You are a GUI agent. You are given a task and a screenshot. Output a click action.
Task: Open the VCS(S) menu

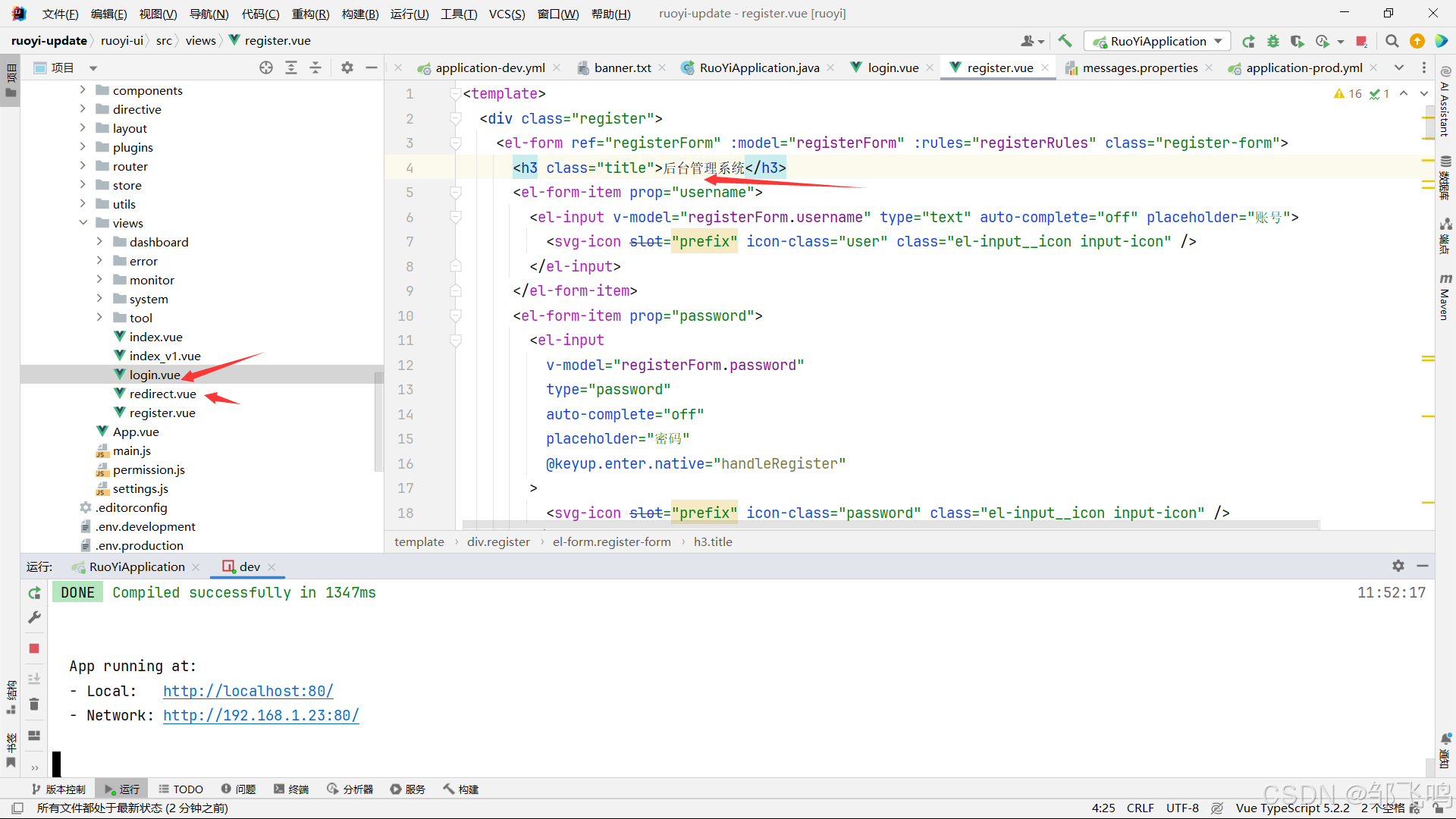click(x=507, y=14)
